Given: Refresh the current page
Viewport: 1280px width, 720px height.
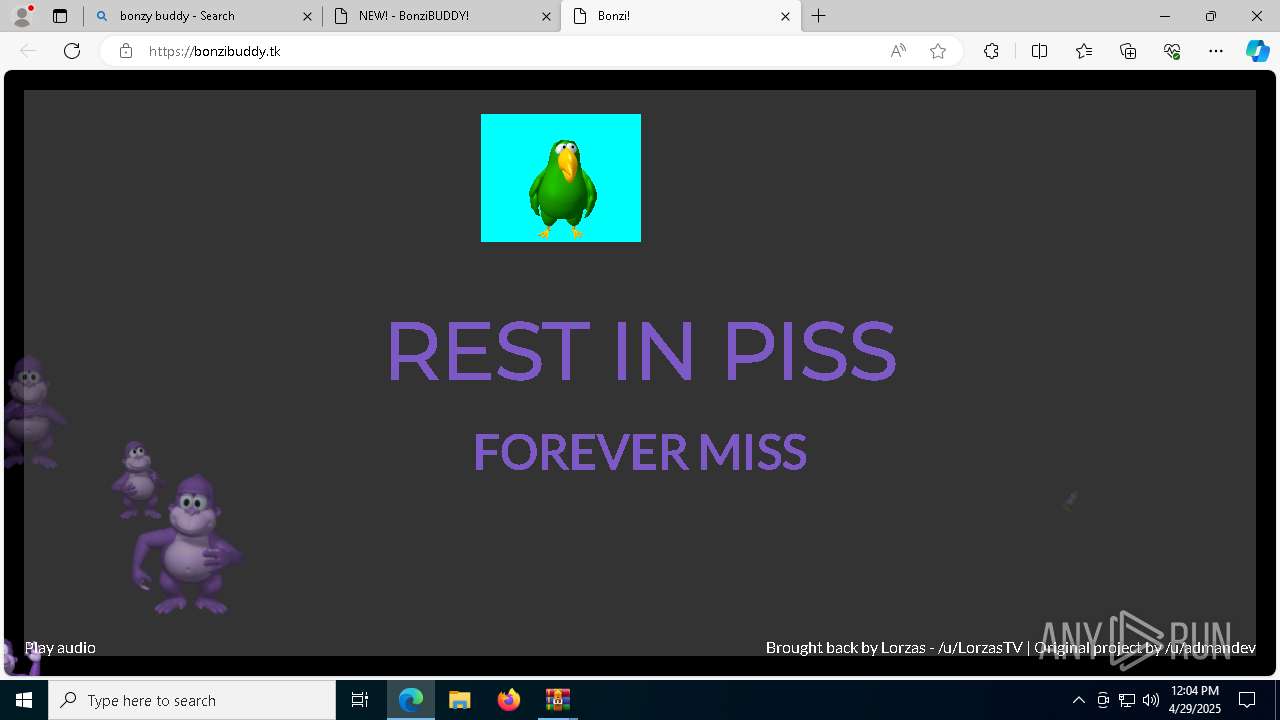Looking at the screenshot, I should click(x=72, y=51).
